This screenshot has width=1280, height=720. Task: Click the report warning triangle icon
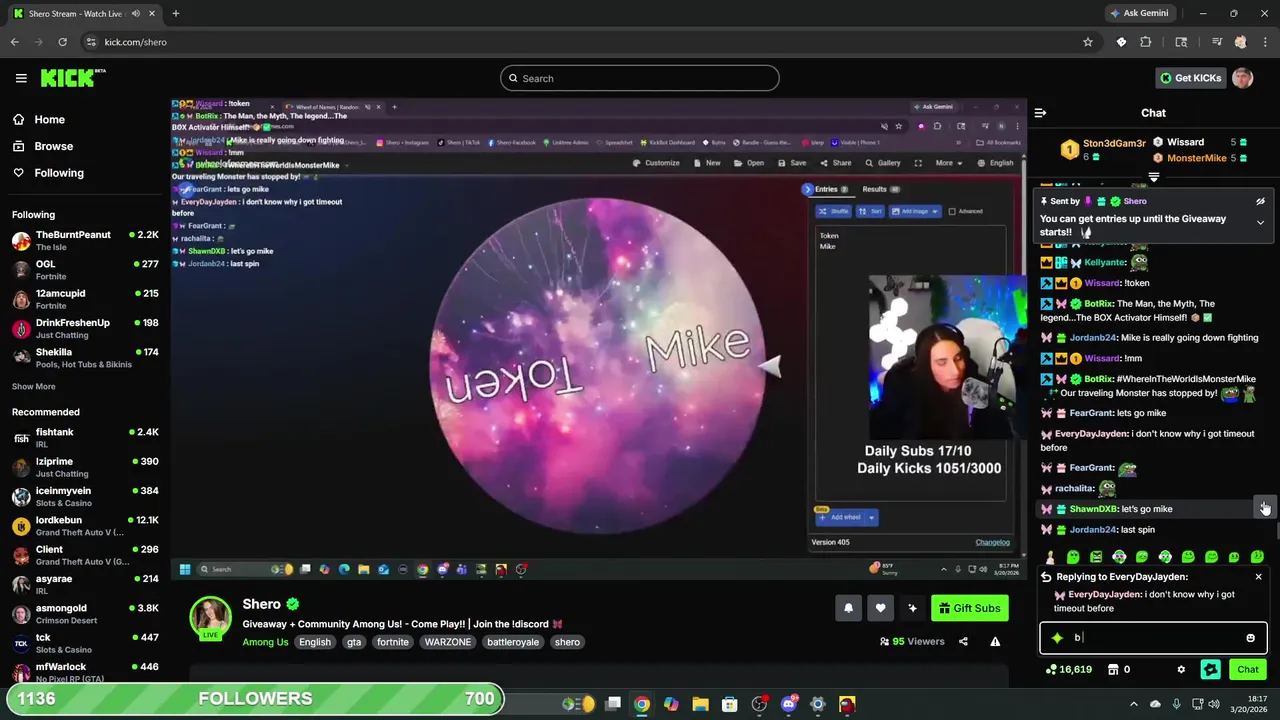pos(995,642)
